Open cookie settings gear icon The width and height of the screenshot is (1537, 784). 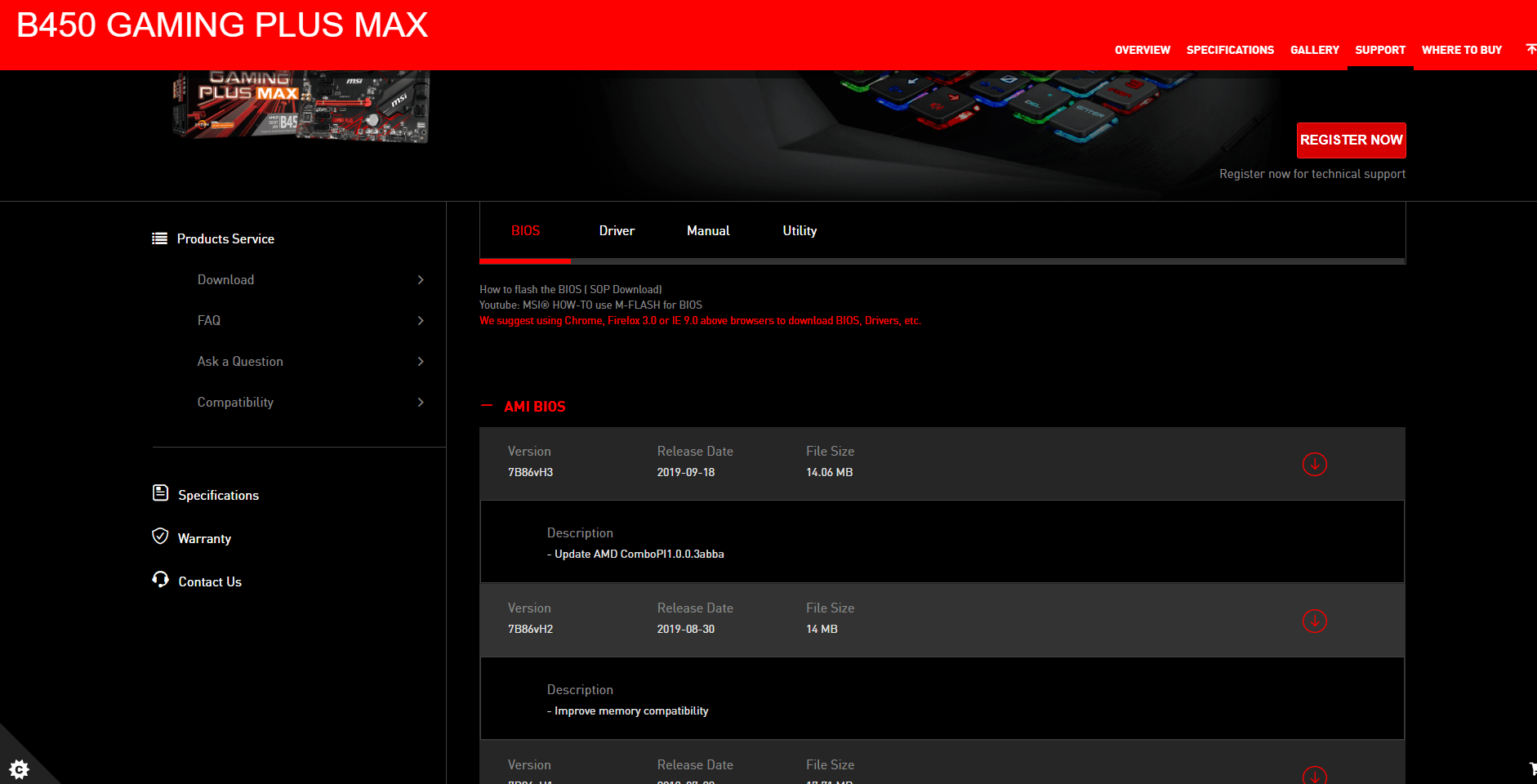(19, 768)
